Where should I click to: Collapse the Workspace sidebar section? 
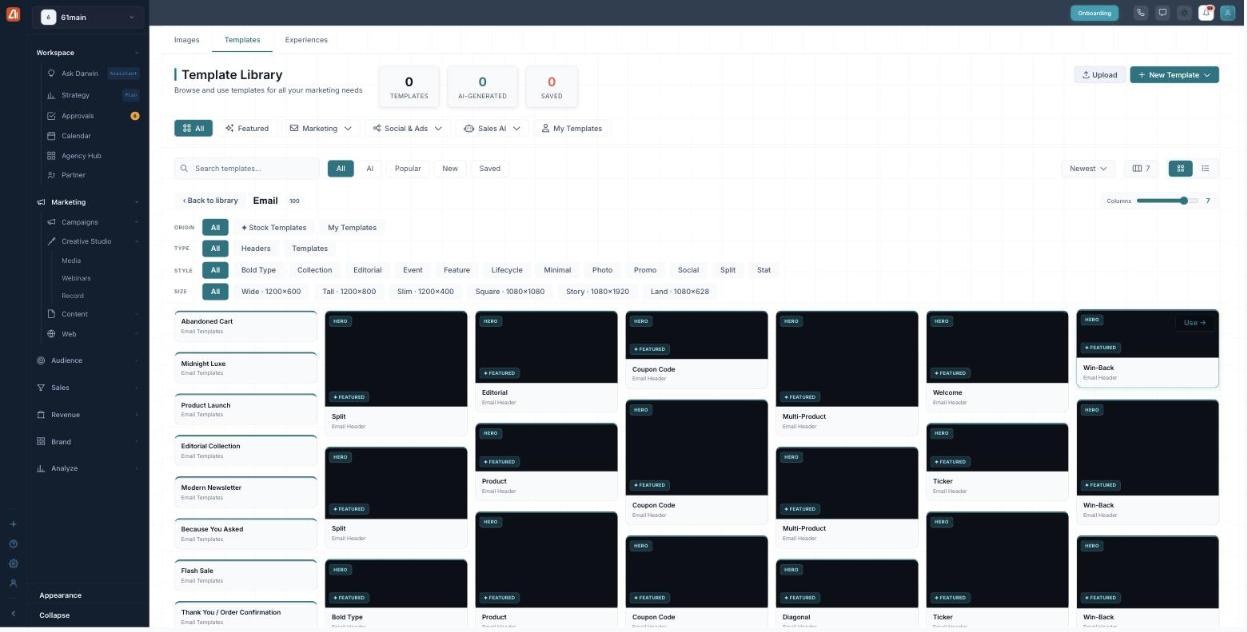point(88,52)
